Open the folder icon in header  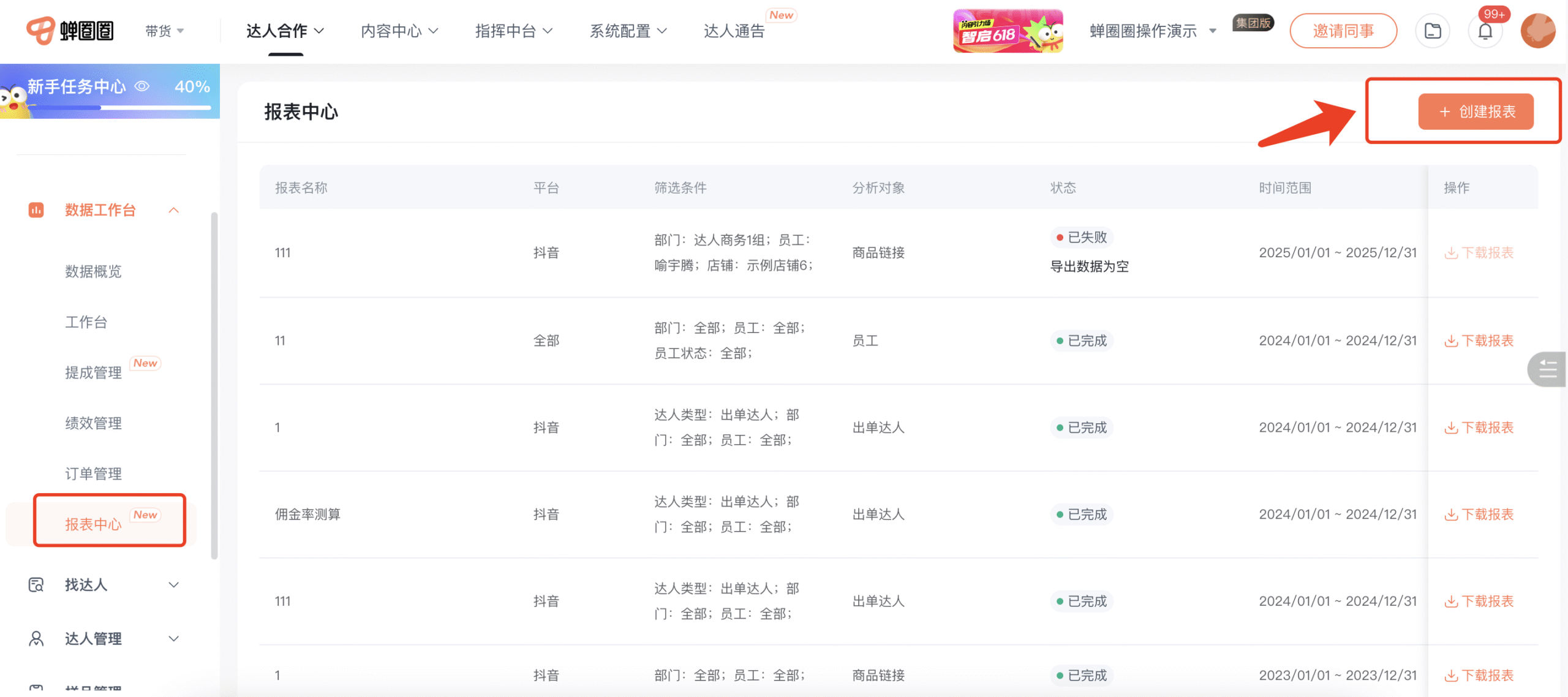point(1433,31)
